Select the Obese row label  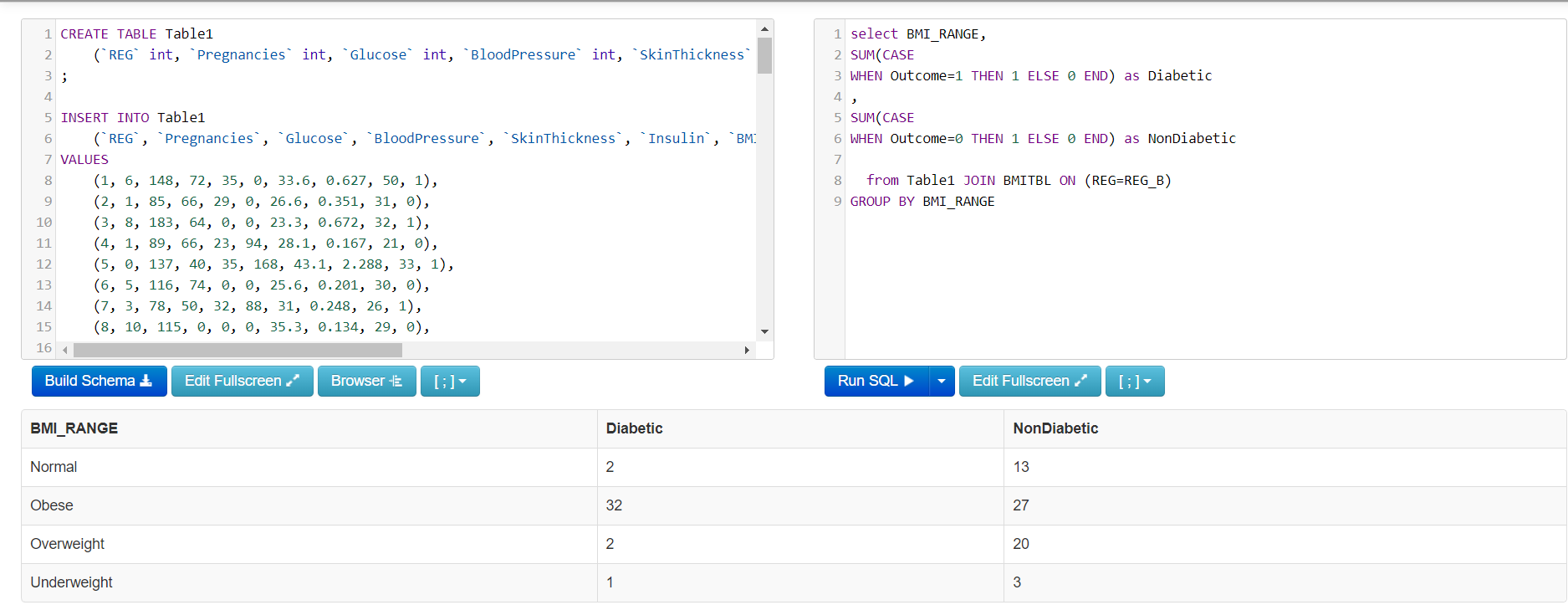[x=52, y=505]
